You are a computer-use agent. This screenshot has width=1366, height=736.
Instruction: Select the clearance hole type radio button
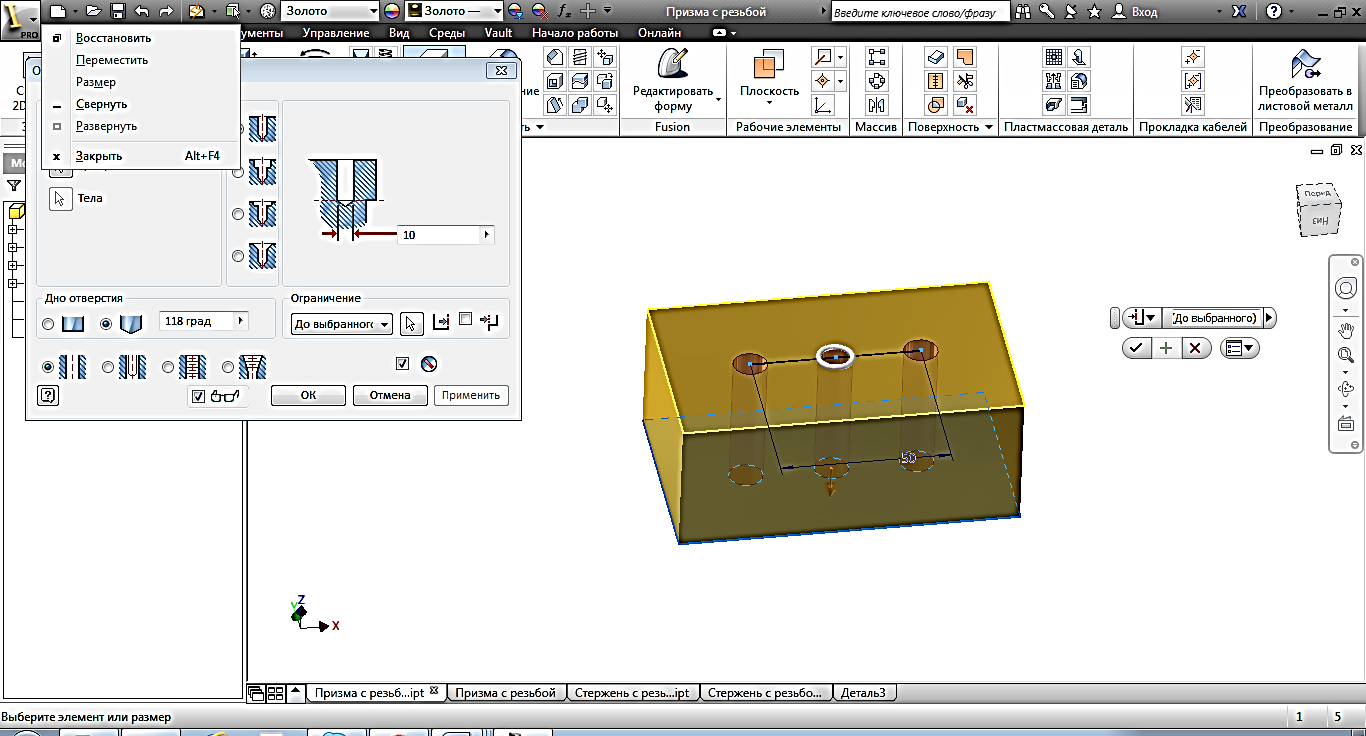(108, 367)
